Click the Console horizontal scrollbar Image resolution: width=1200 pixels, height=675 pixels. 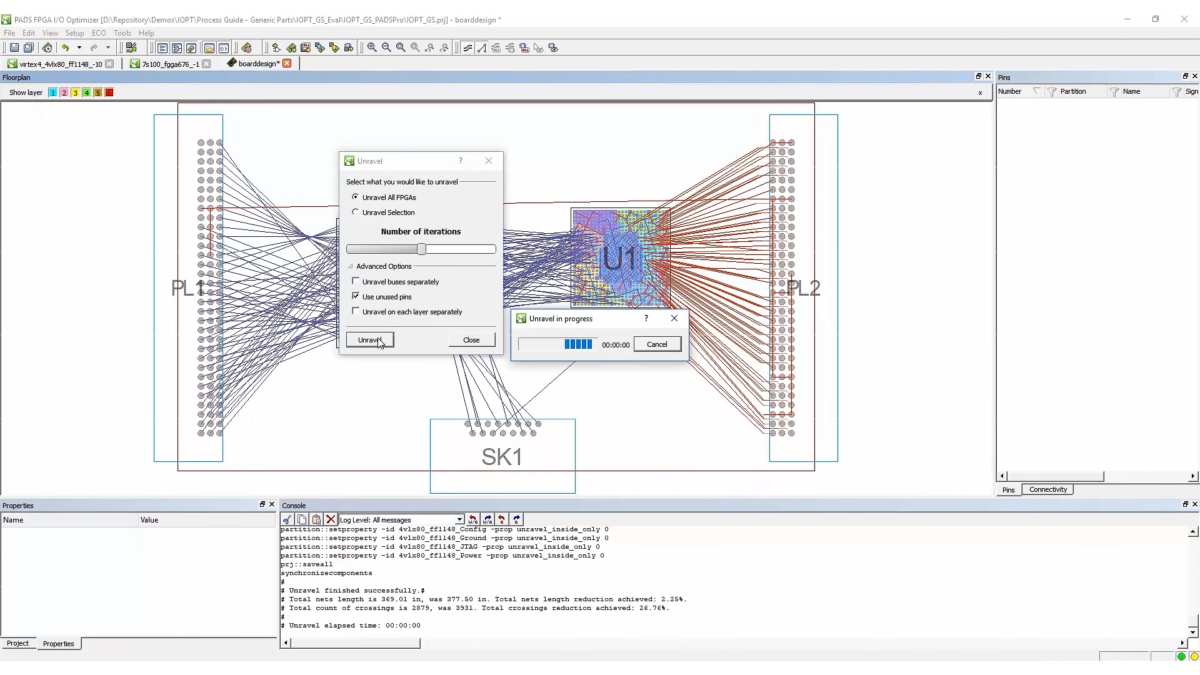[736, 643]
